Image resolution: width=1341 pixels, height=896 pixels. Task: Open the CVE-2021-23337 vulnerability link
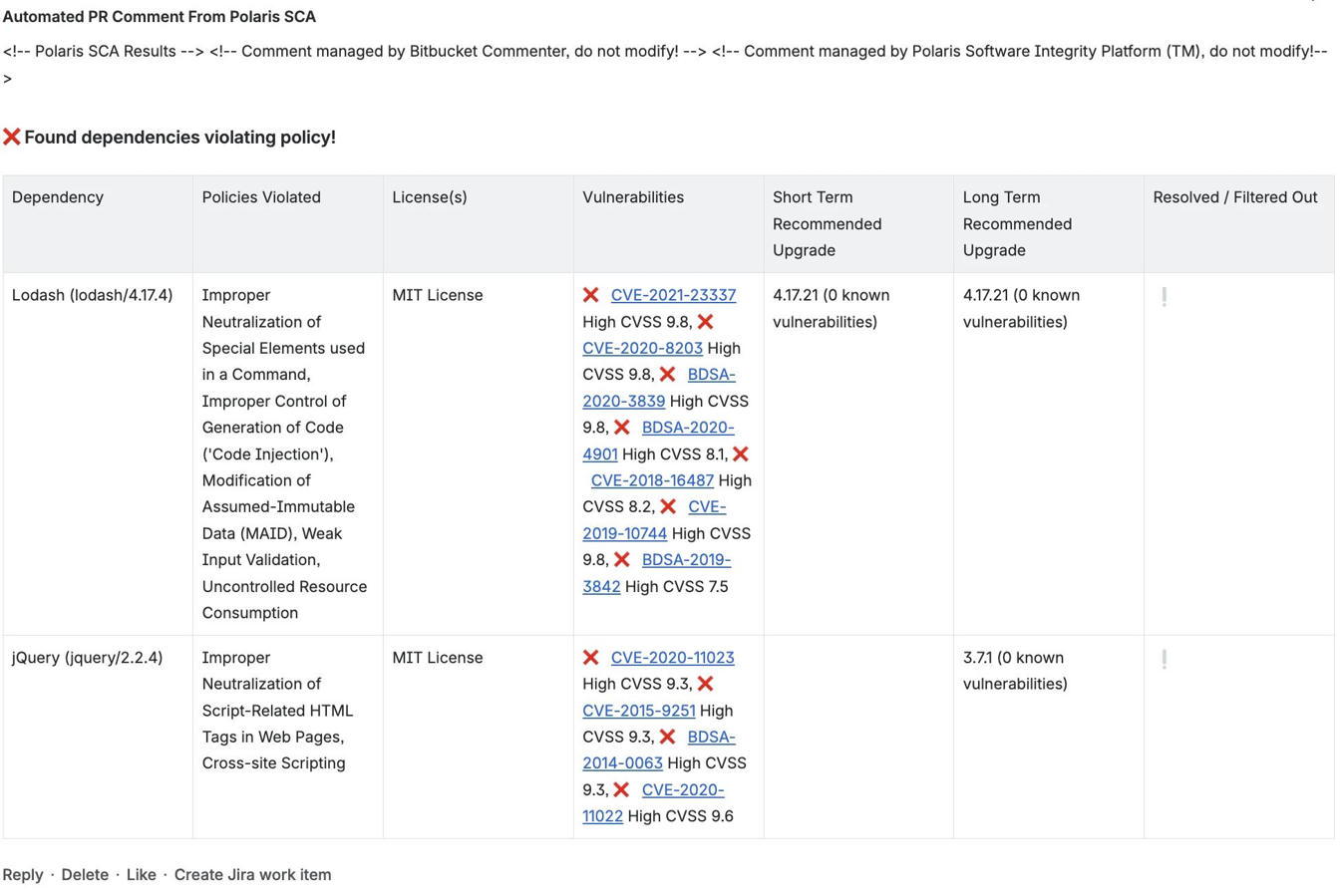(x=673, y=295)
